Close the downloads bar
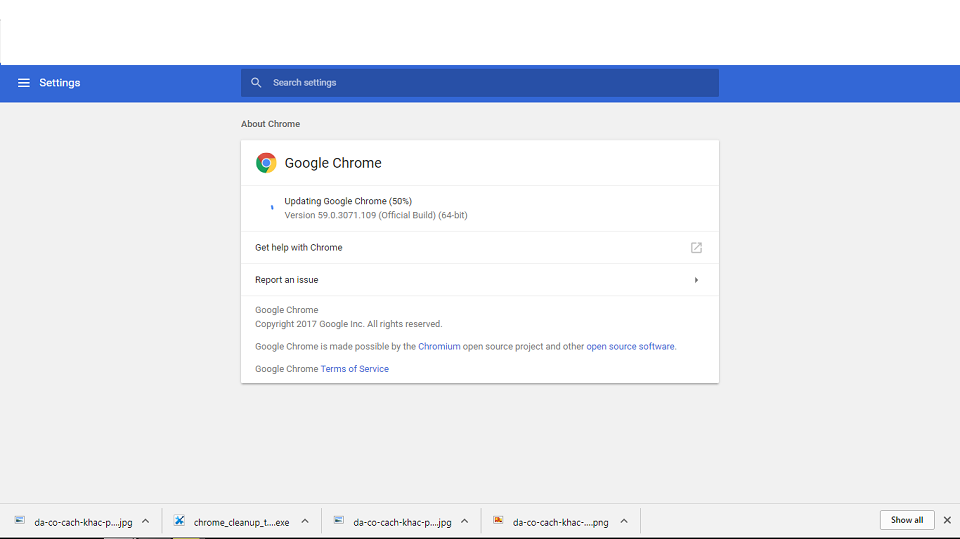The height and width of the screenshot is (539, 960). tap(947, 520)
